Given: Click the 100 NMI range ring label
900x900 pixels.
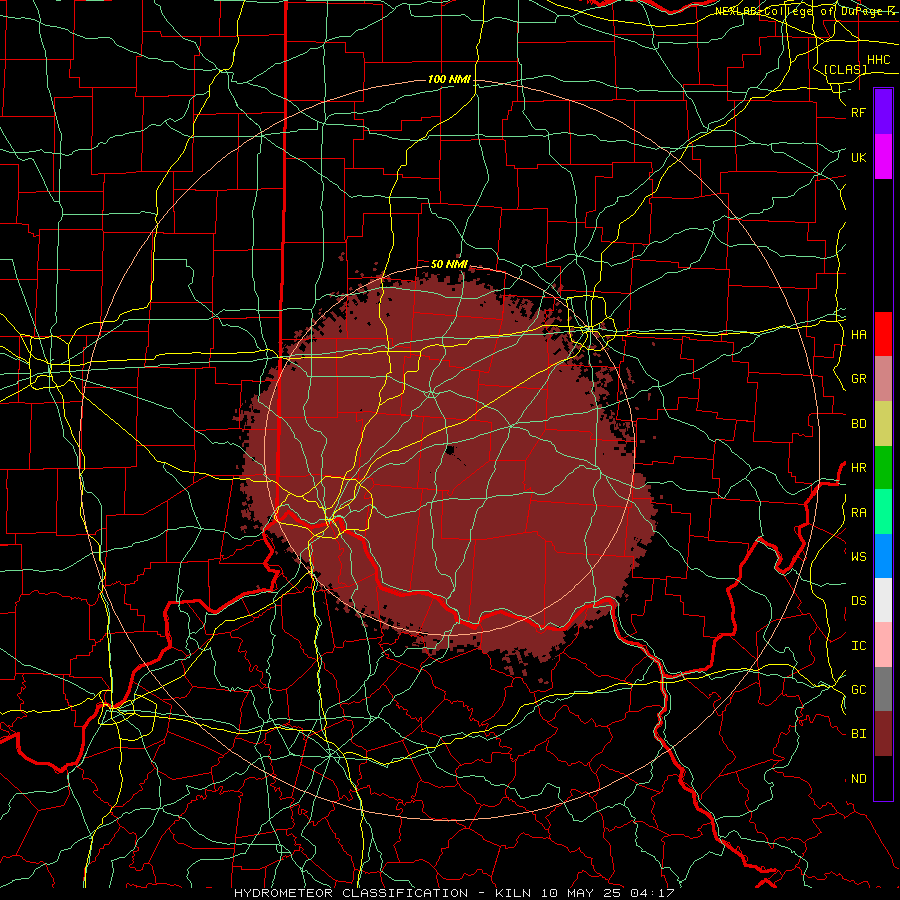Looking at the screenshot, I should pyautogui.click(x=449, y=79).
